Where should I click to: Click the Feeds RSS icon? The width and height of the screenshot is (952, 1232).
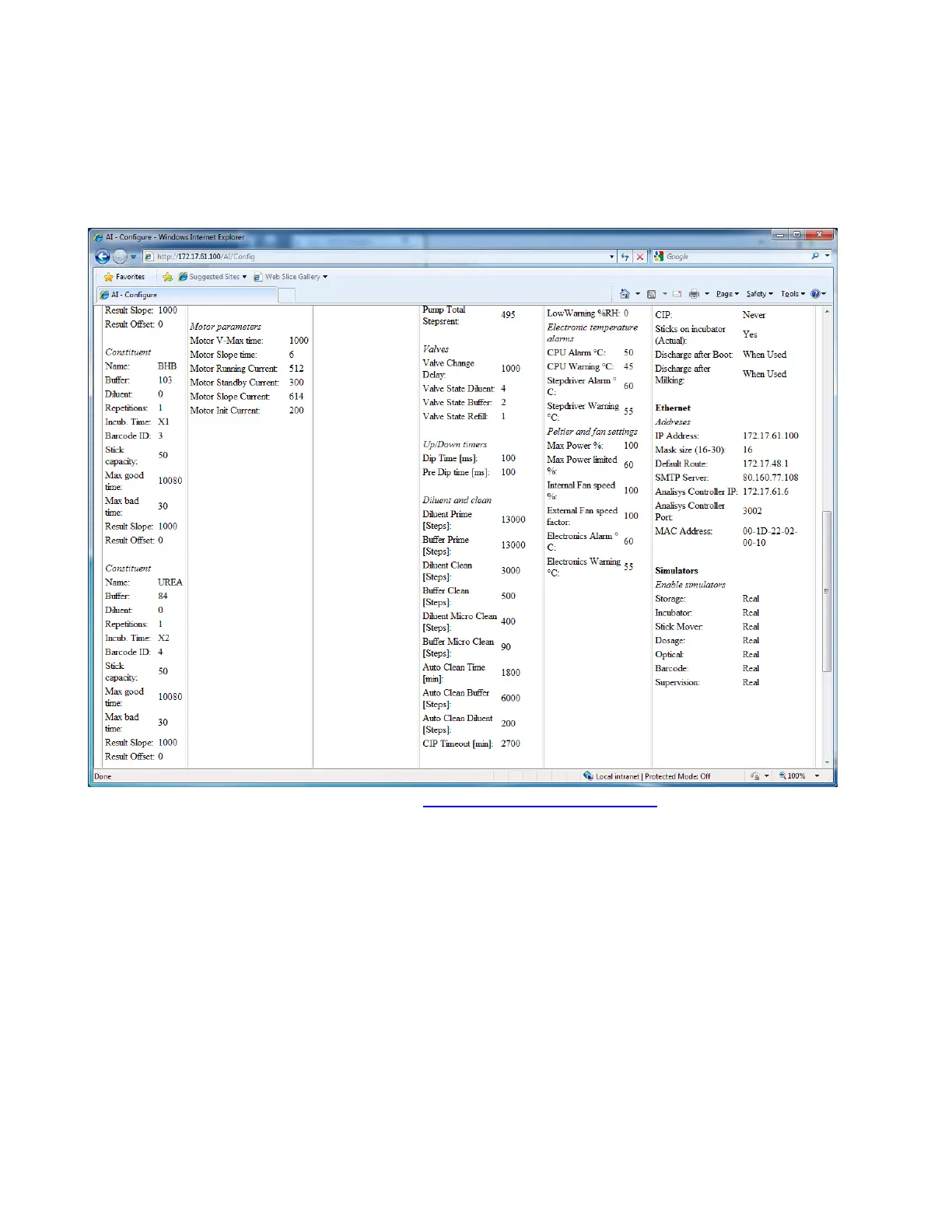click(x=652, y=294)
